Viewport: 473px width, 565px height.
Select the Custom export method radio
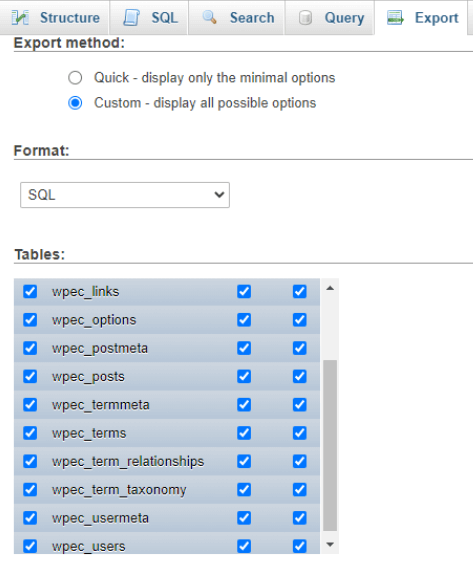tap(75, 103)
